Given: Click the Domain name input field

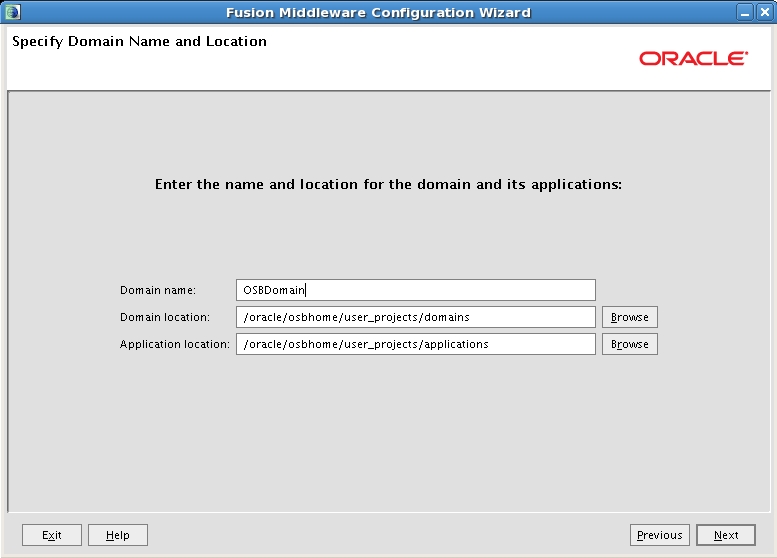Looking at the screenshot, I should pyautogui.click(x=416, y=290).
